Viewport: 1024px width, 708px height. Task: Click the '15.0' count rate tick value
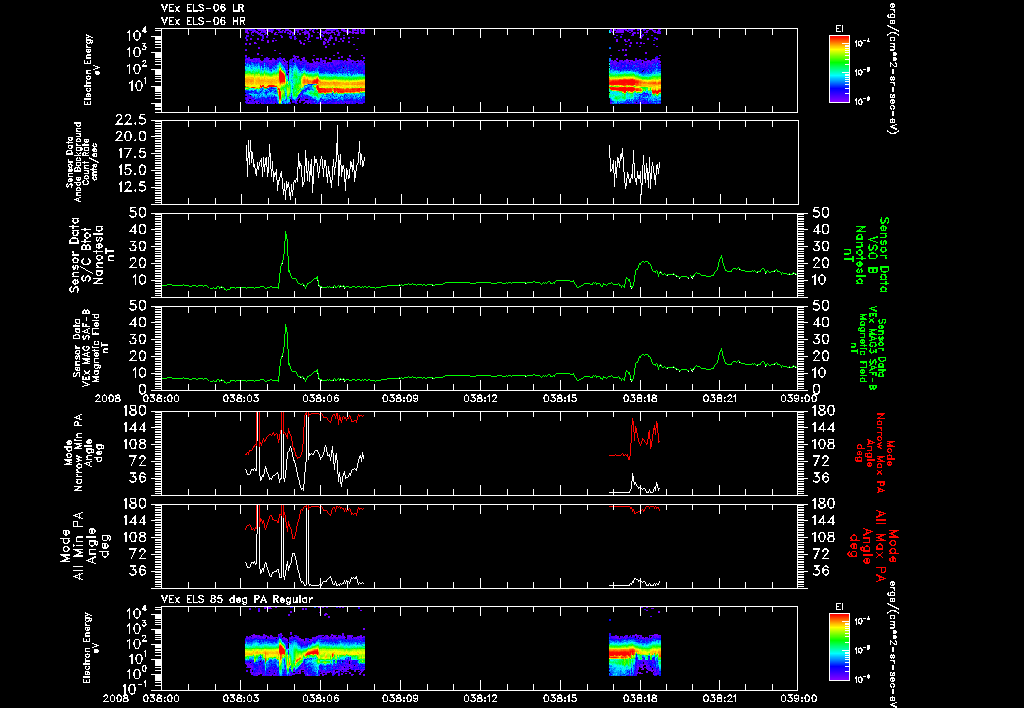[131, 170]
